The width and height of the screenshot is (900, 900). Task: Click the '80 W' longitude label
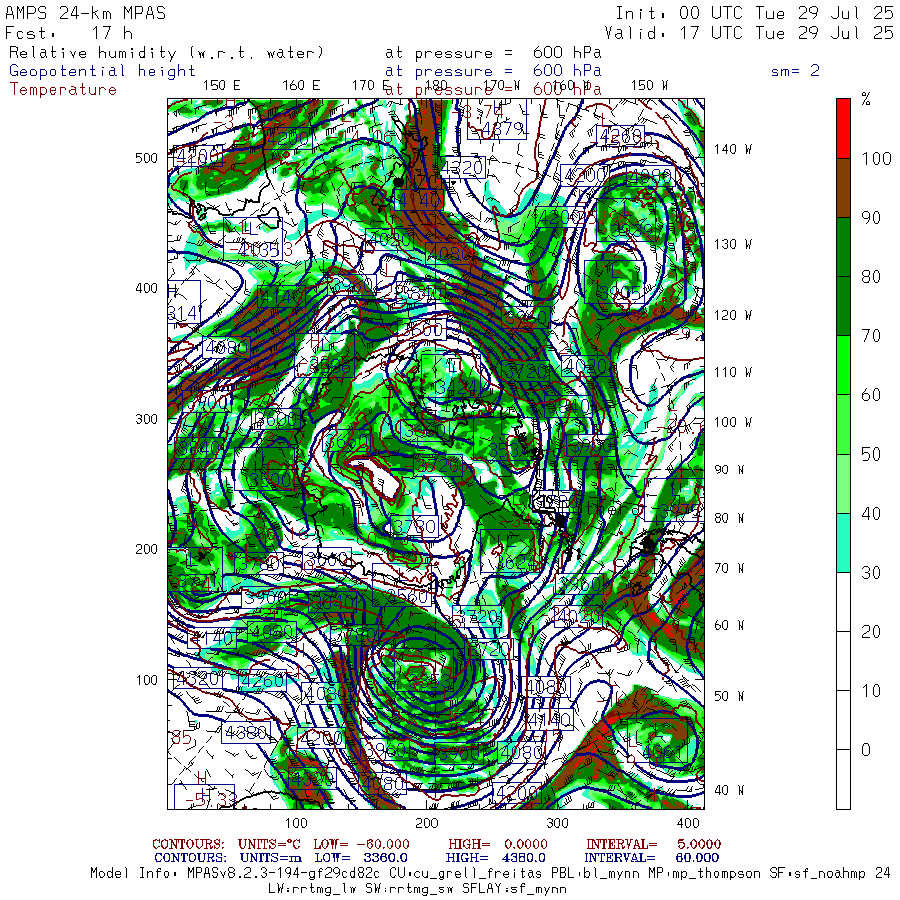point(729,518)
